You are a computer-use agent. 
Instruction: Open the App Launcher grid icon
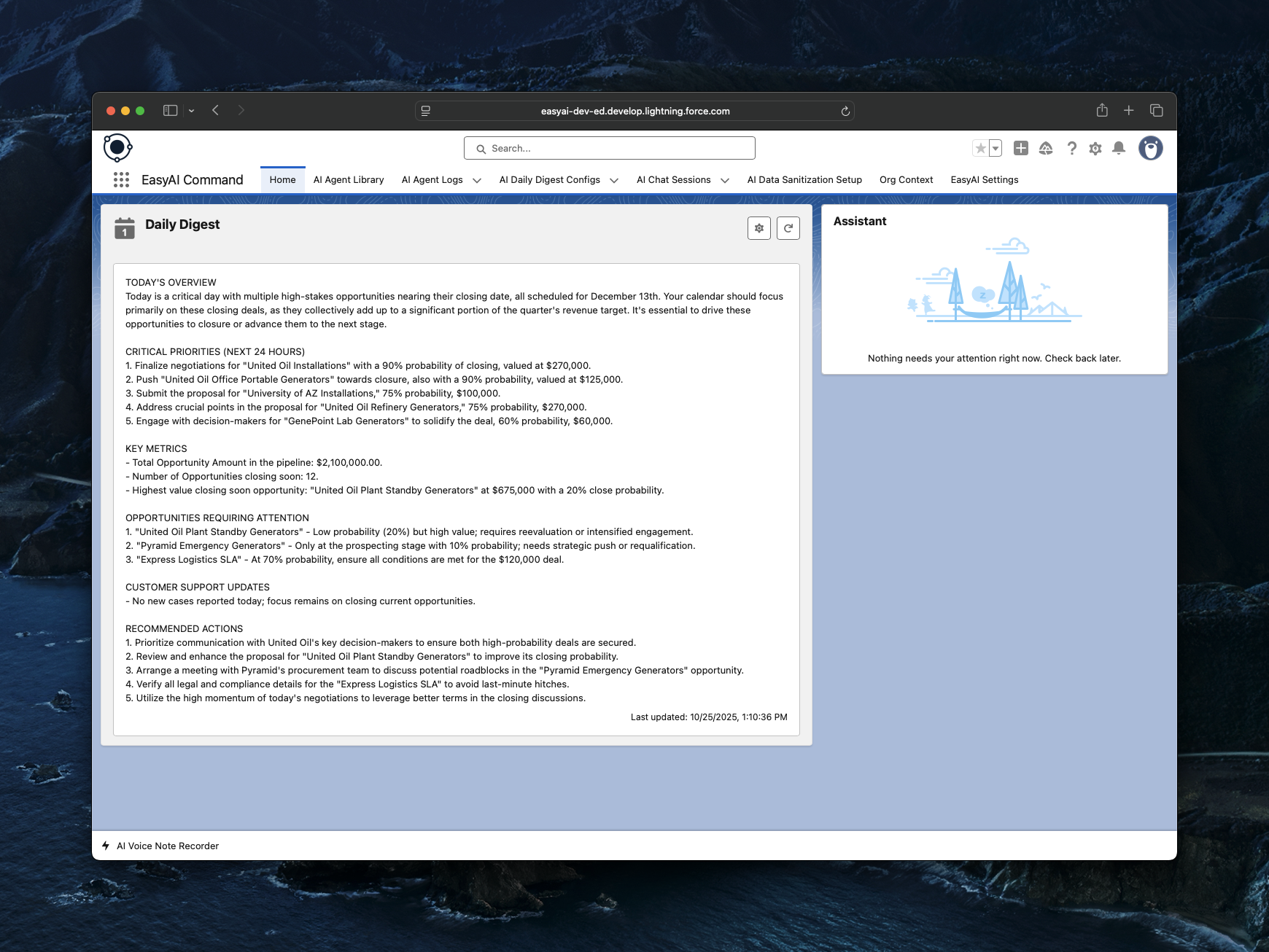pos(121,180)
